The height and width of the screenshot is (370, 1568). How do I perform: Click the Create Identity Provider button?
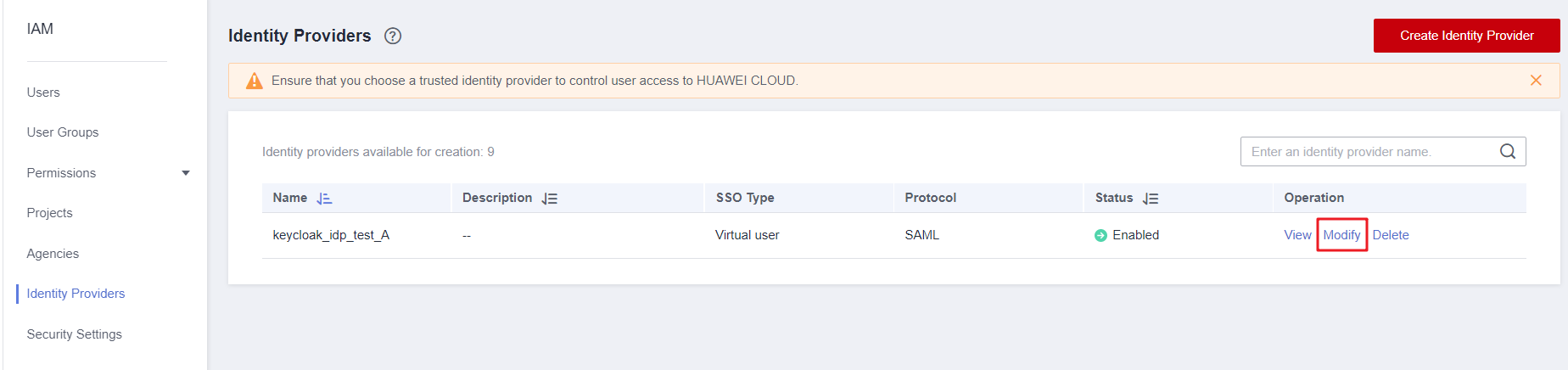pos(1466,36)
